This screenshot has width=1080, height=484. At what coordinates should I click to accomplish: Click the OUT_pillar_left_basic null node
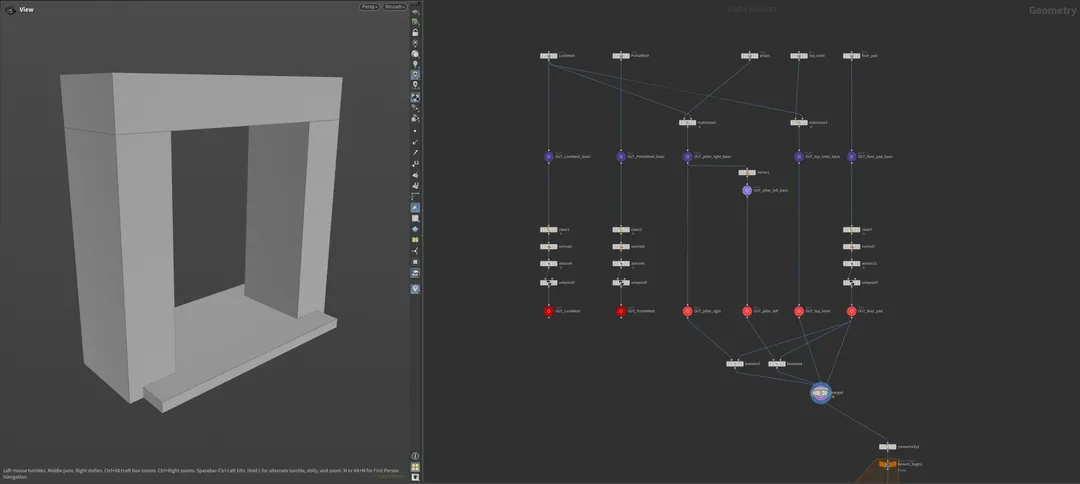coord(747,190)
